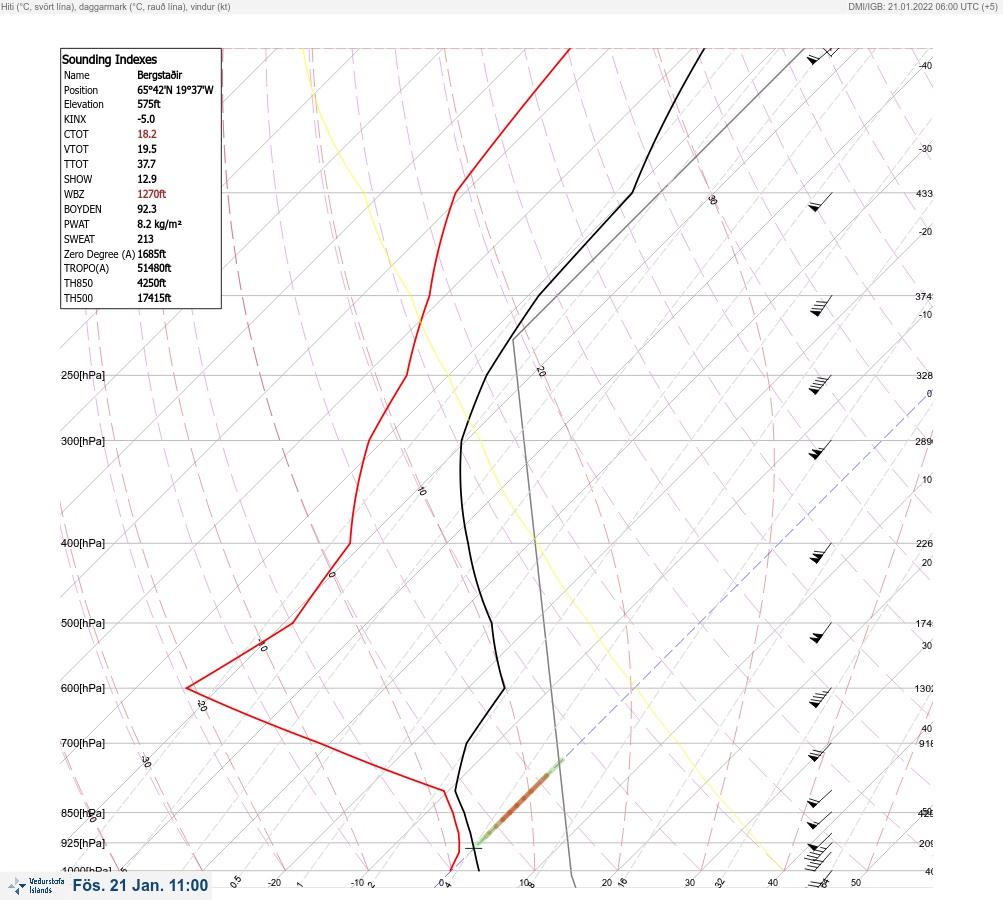Screen dimensions: 1003x900
Task: Click the SWEAT value '213'
Action: tap(145, 239)
